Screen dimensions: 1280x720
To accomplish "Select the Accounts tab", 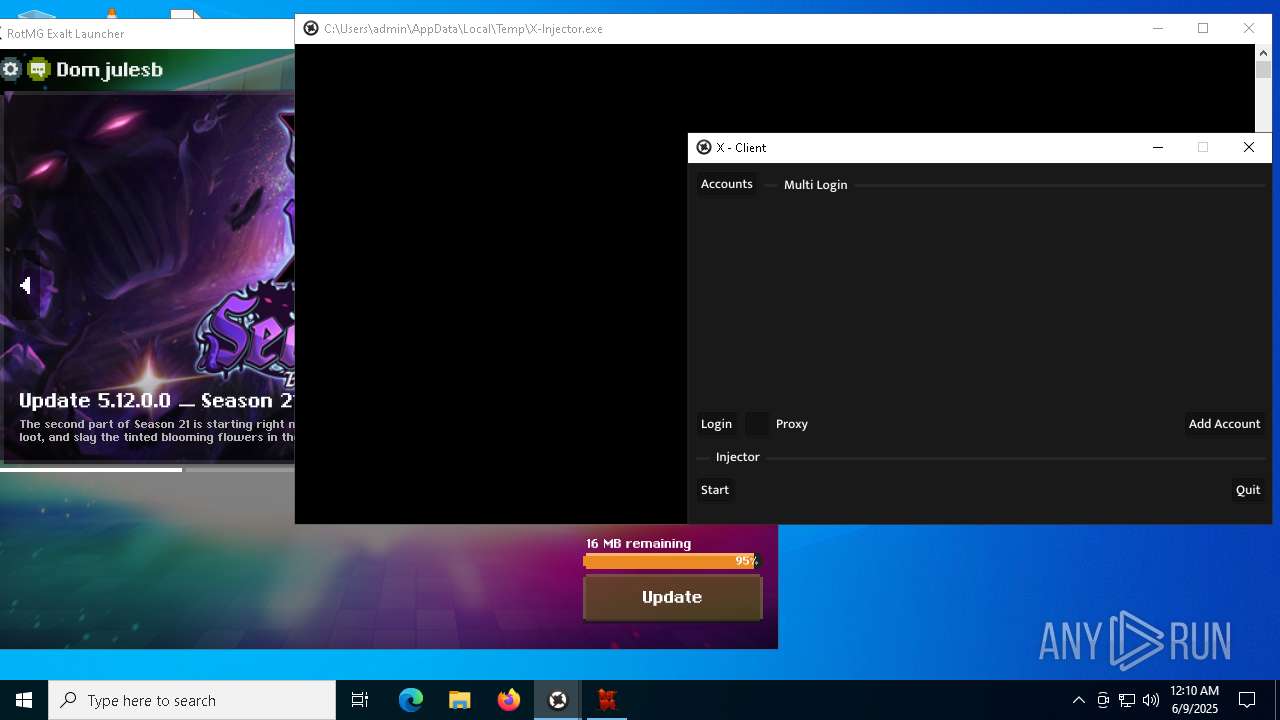I will coord(727,184).
